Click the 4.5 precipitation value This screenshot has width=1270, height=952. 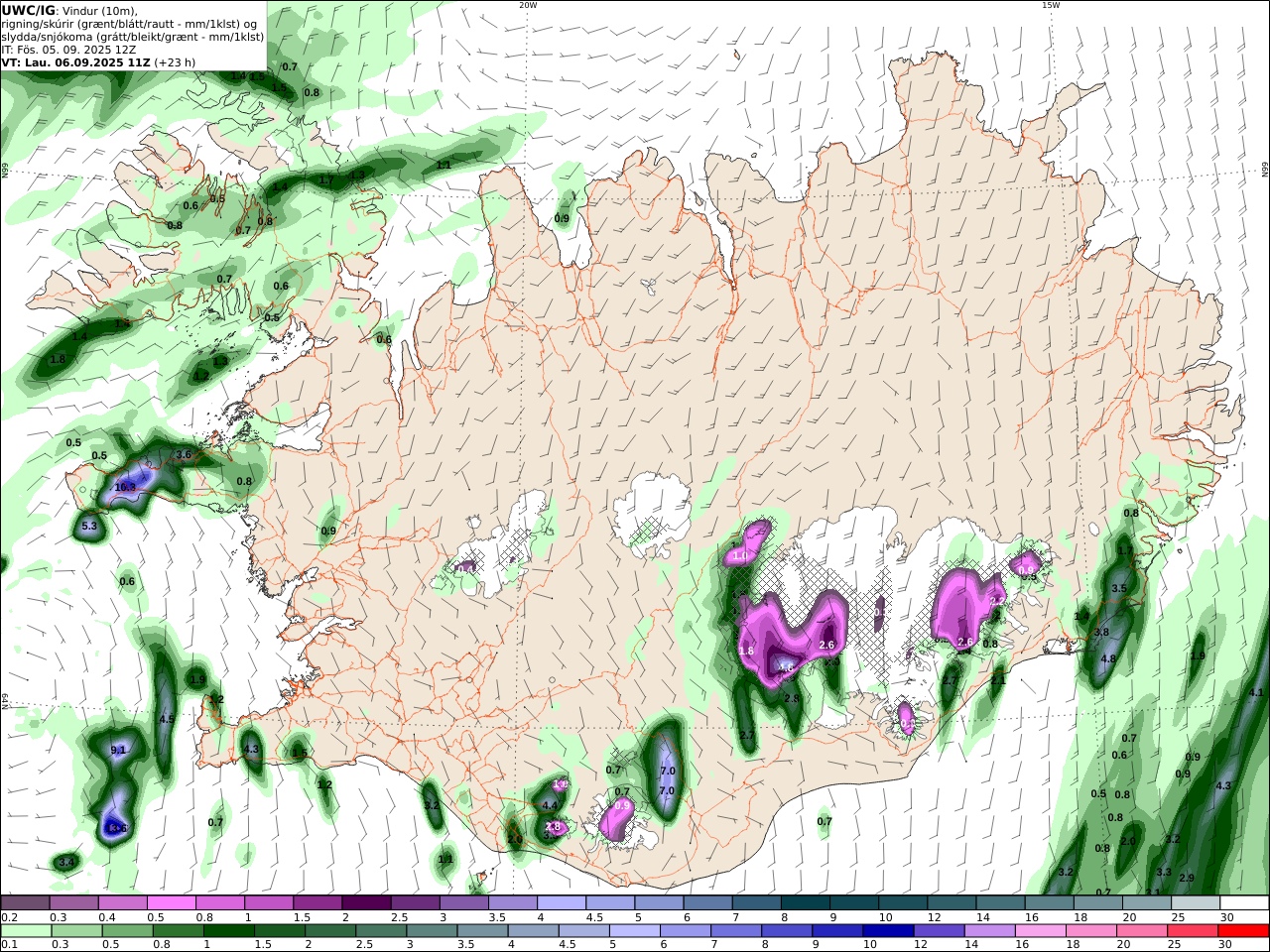coord(167,719)
